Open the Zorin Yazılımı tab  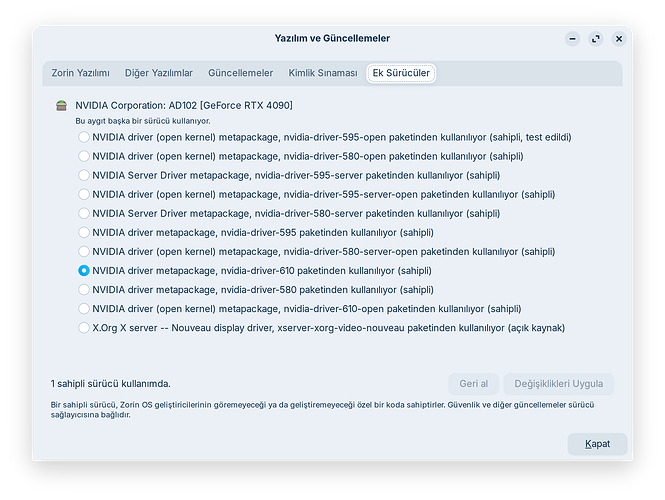81,73
